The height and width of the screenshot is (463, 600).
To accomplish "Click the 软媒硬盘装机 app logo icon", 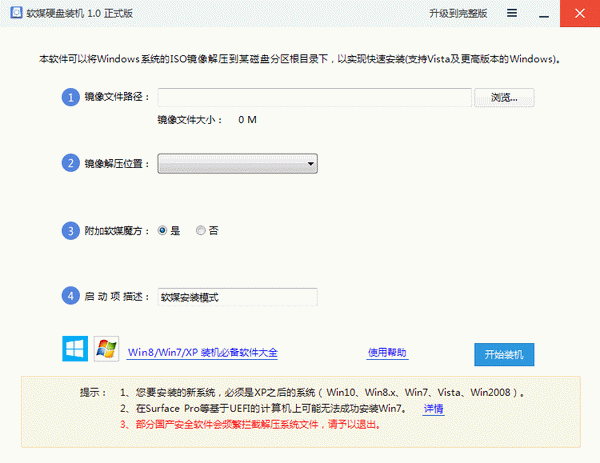I will pyautogui.click(x=16, y=13).
